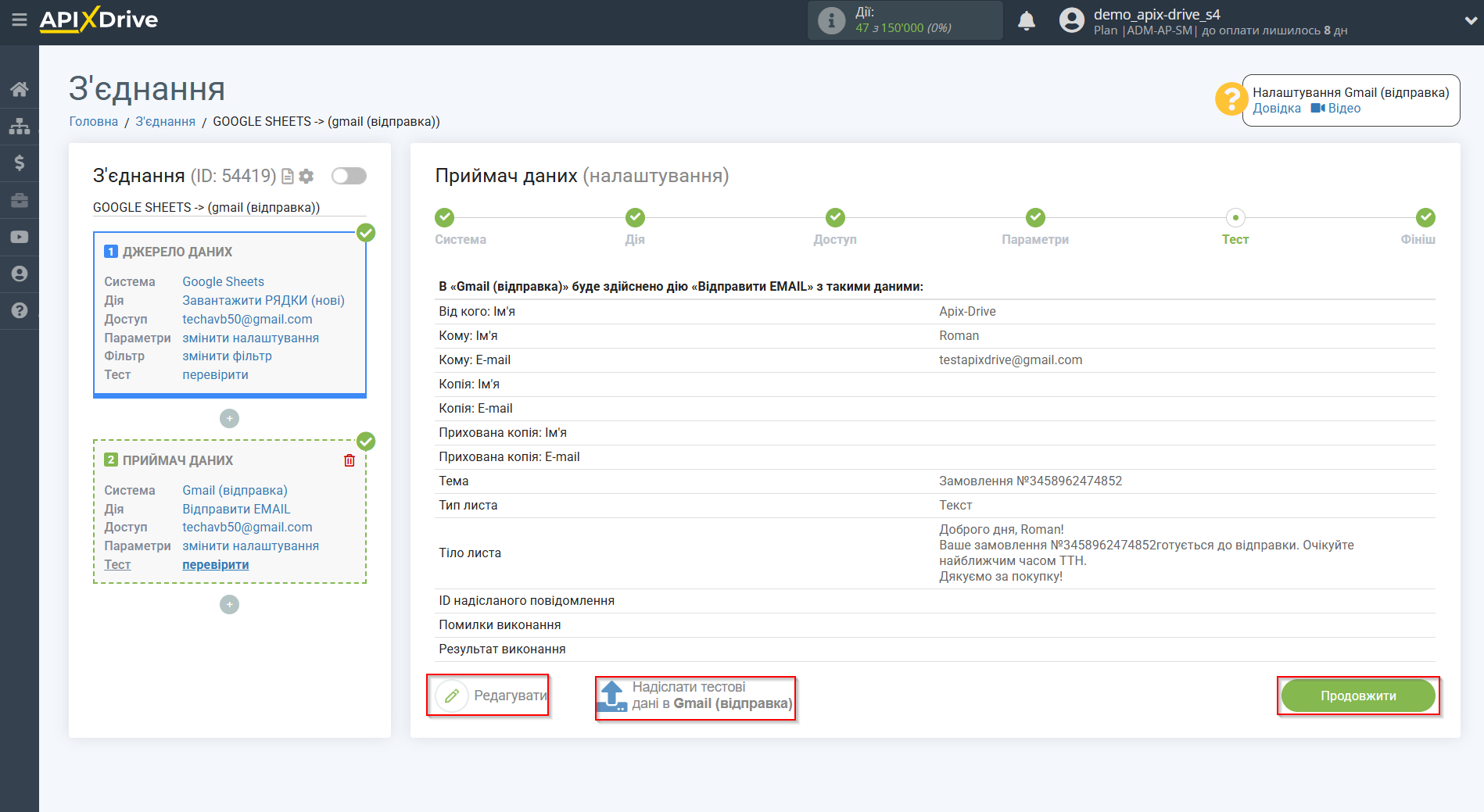Click the actions info icon
Image resolution: width=1484 pixels, height=812 pixels.
831,20
